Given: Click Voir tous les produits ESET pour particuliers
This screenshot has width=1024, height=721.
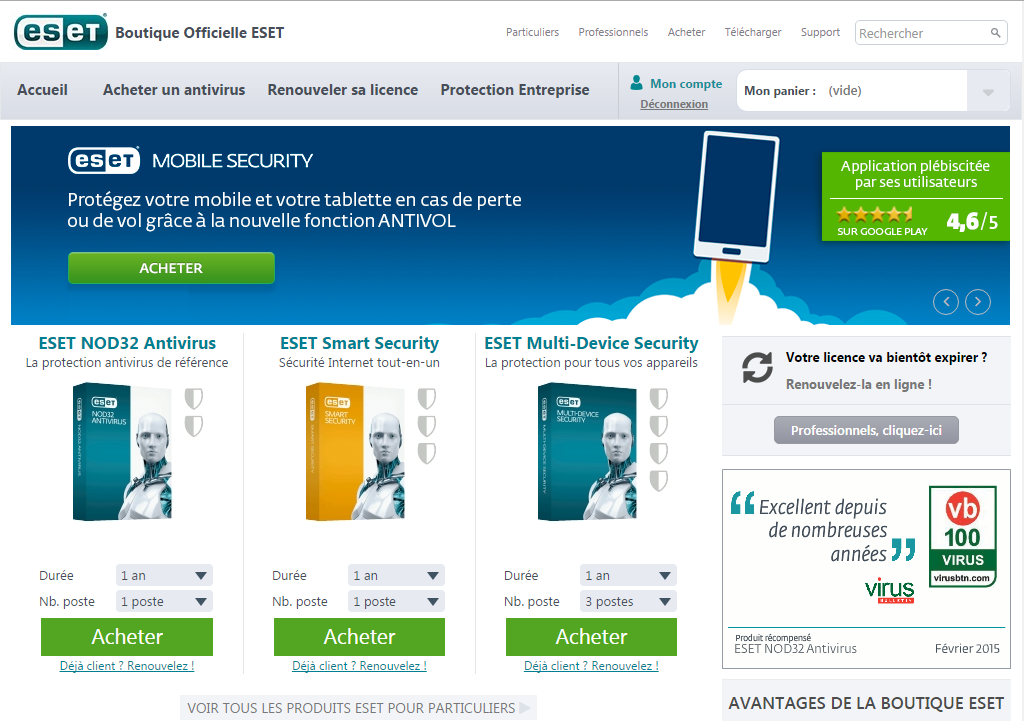Looking at the screenshot, I should pos(358,708).
